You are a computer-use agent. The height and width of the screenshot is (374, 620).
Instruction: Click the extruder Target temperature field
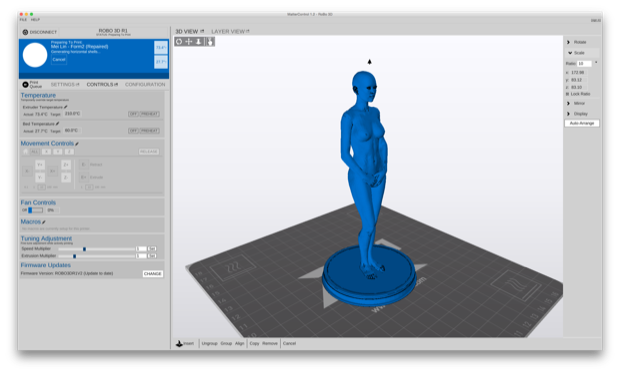tap(72, 114)
